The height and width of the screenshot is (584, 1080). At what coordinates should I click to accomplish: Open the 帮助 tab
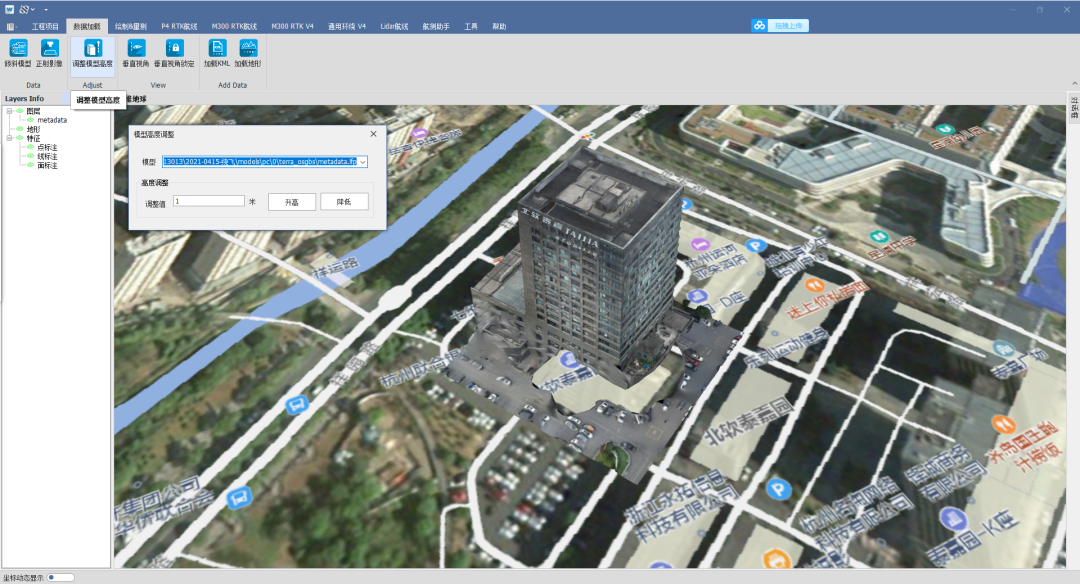point(499,27)
